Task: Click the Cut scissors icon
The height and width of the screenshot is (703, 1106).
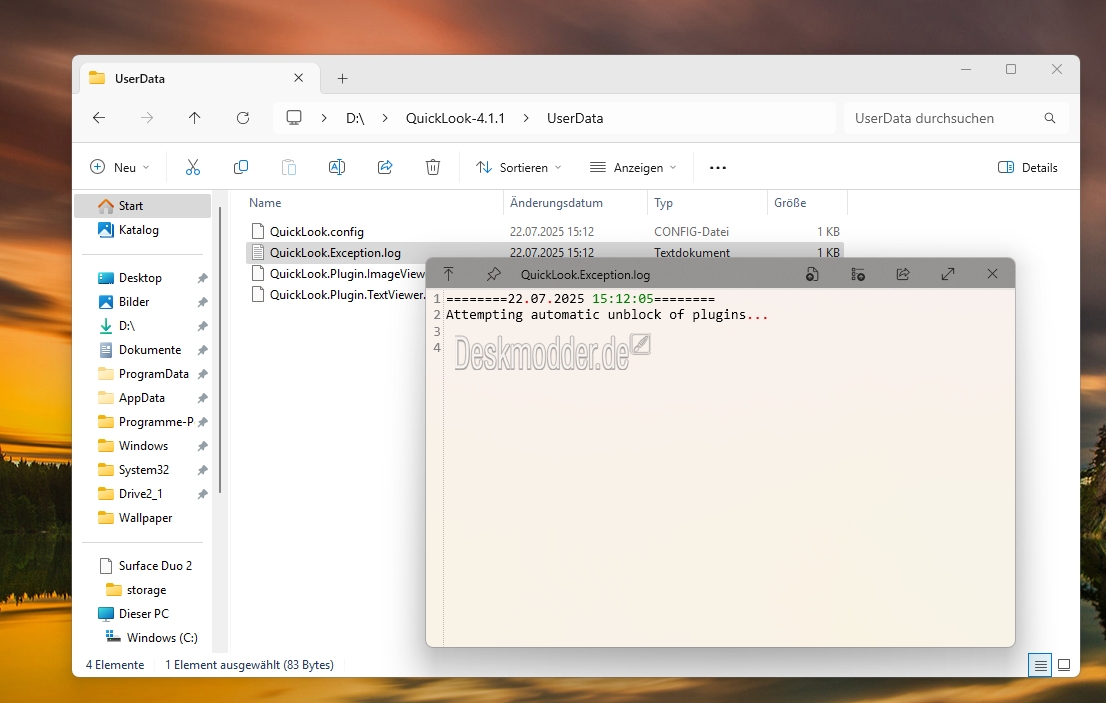Action: [x=193, y=167]
